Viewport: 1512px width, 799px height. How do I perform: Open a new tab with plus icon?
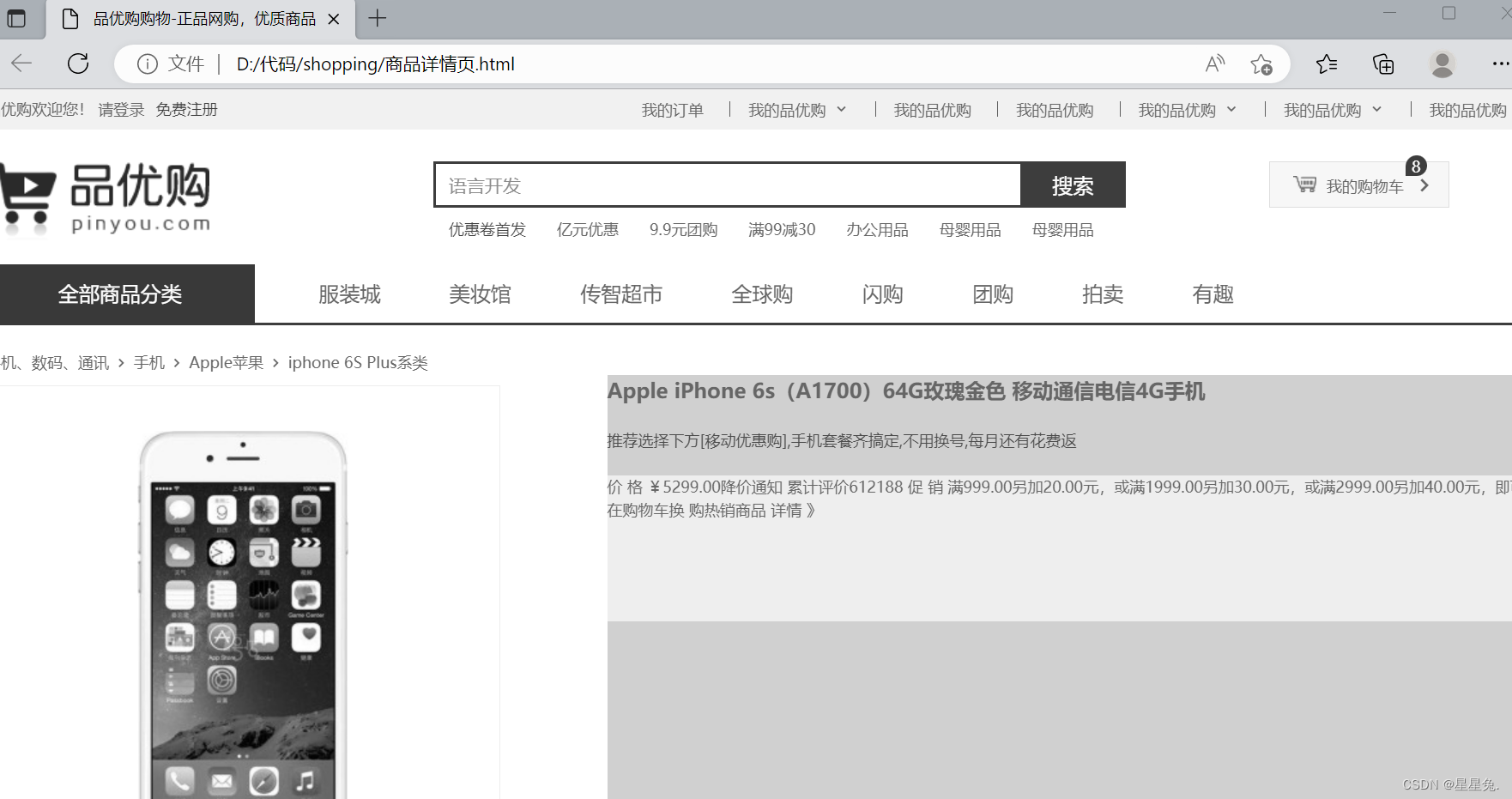point(377,18)
